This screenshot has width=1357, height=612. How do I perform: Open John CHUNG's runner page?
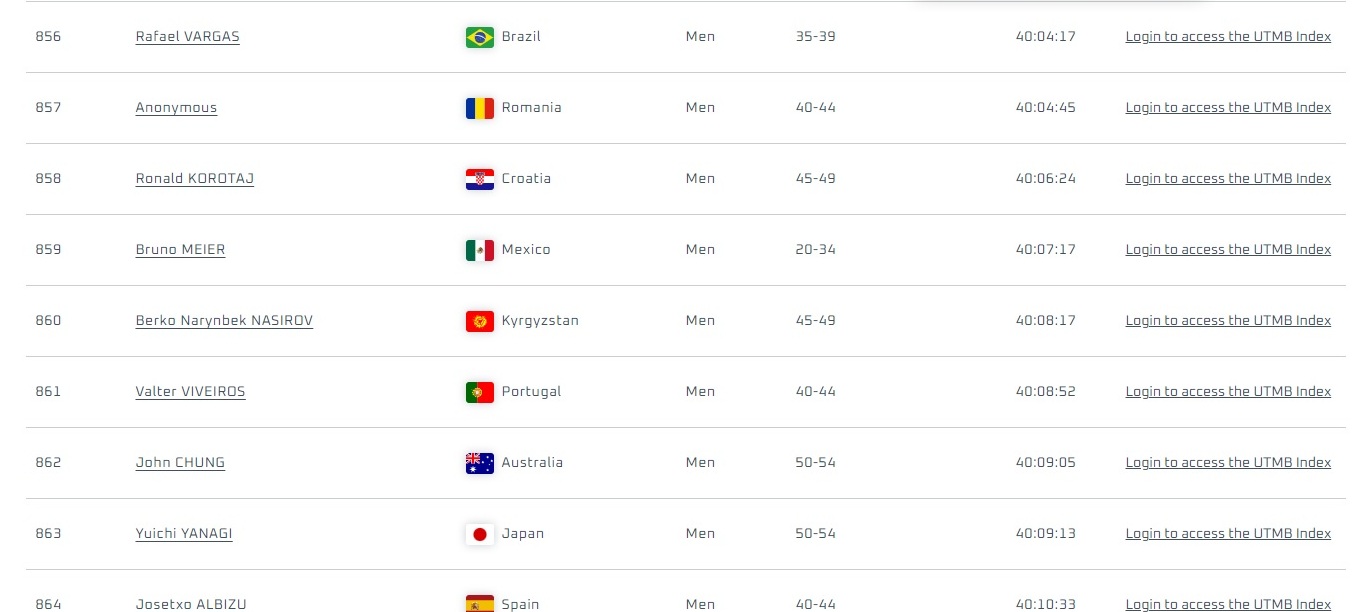(180, 463)
